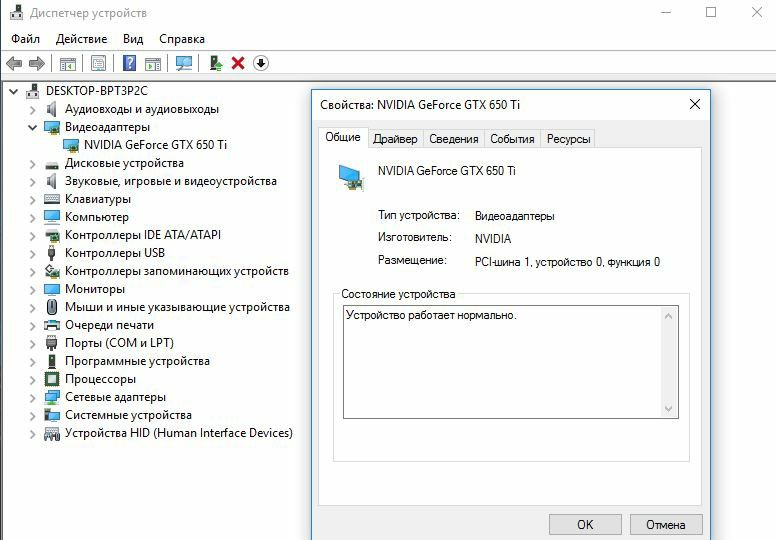Click the Мыши mouse icon
The height and width of the screenshot is (540, 776).
(51, 307)
